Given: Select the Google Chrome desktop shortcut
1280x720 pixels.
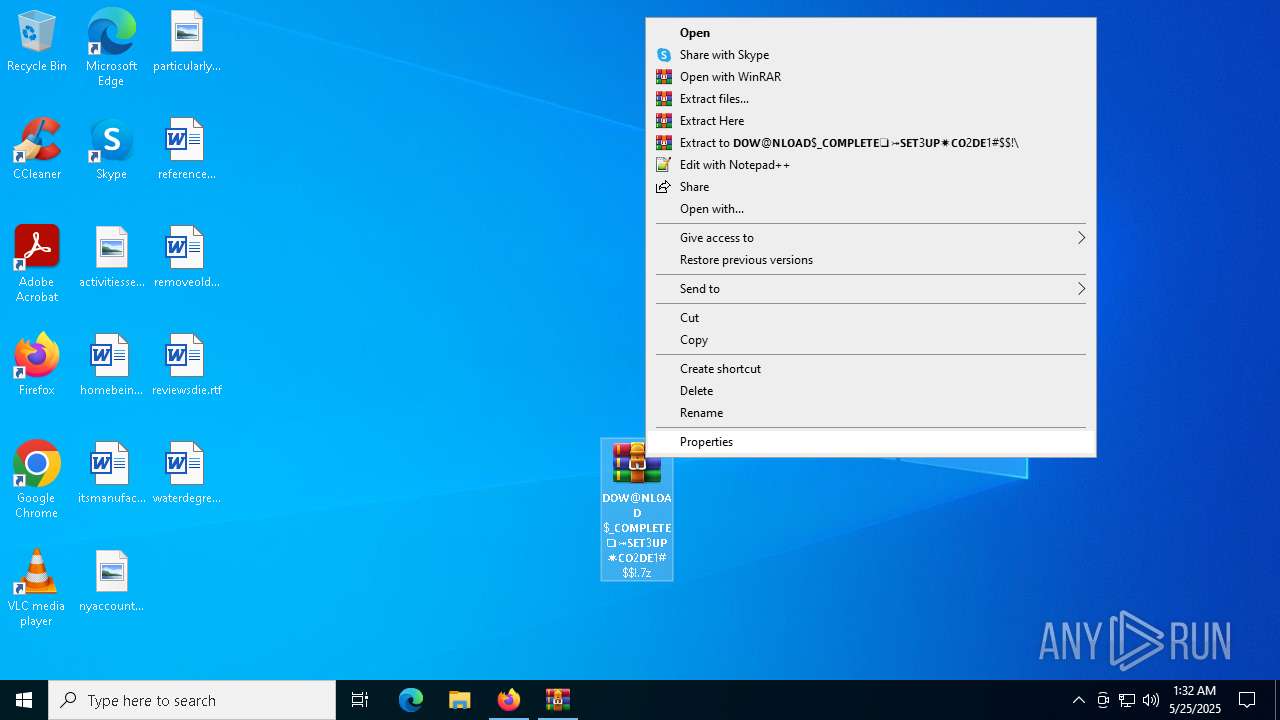Looking at the screenshot, I should click(37, 481).
